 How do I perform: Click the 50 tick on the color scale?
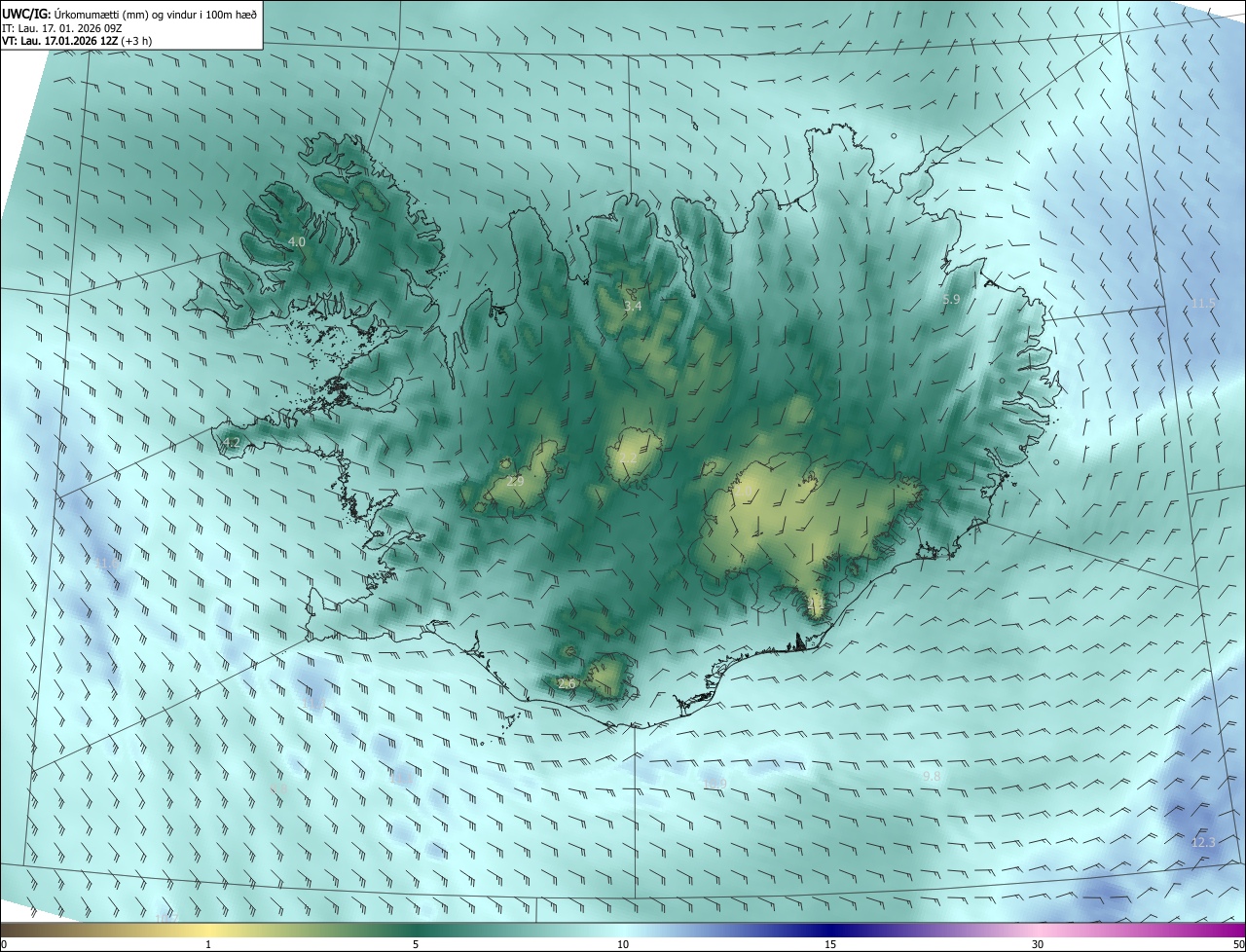pyautogui.click(x=1238, y=944)
